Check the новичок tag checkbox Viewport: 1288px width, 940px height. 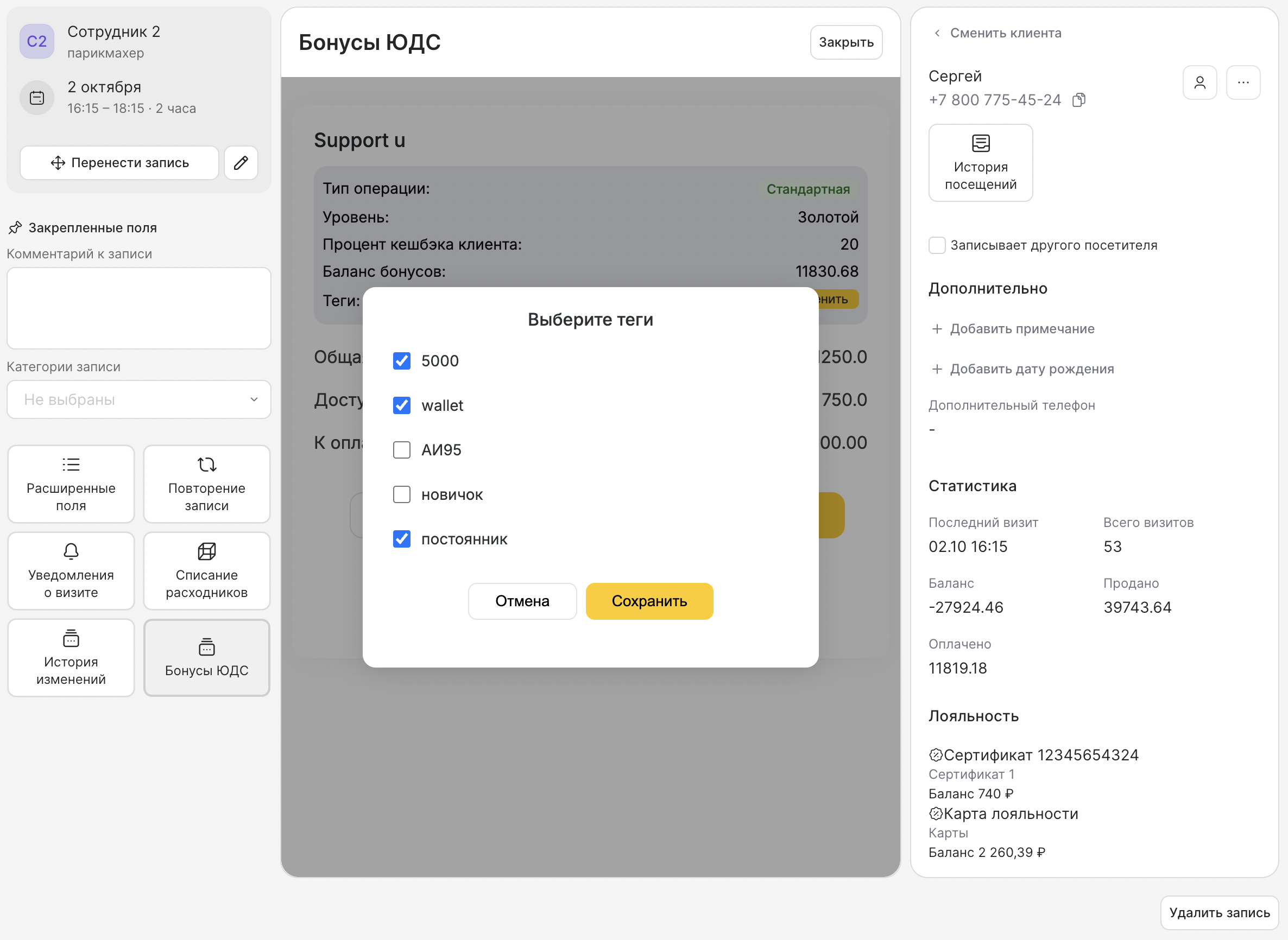(x=402, y=494)
